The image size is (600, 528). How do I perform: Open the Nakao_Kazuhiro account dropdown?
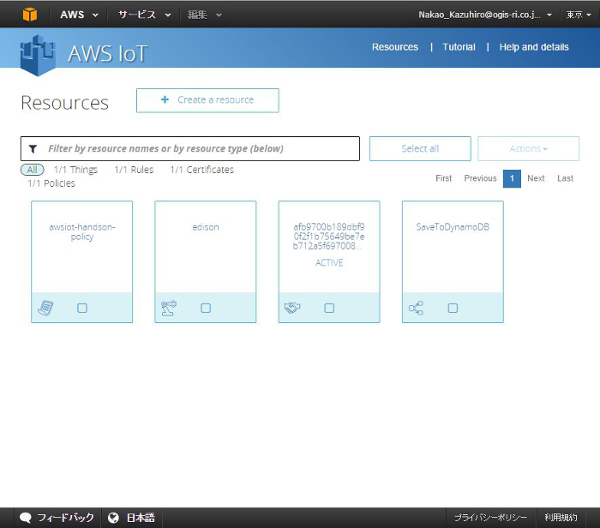coord(485,15)
